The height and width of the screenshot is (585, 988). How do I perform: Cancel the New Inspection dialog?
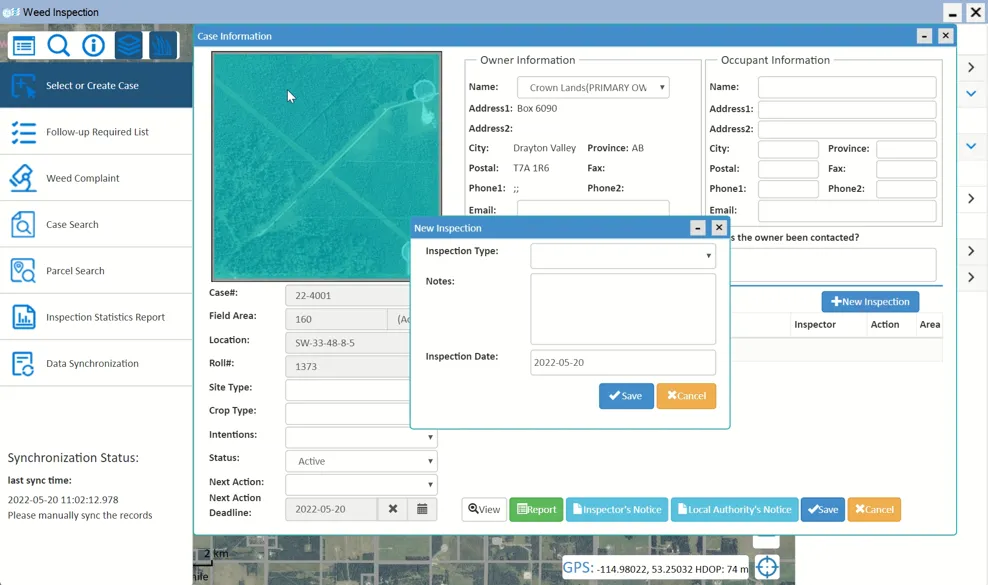click(x=686, y=396)
